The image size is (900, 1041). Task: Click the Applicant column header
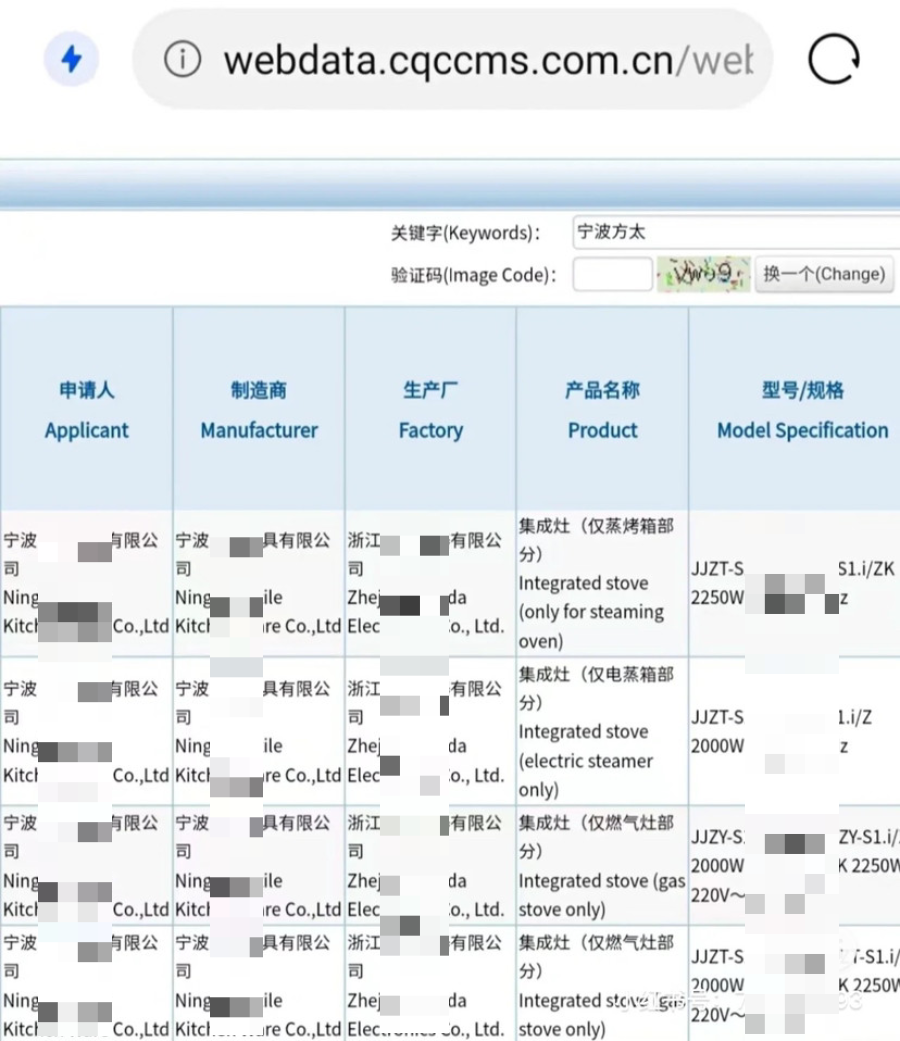pos(86,409)
